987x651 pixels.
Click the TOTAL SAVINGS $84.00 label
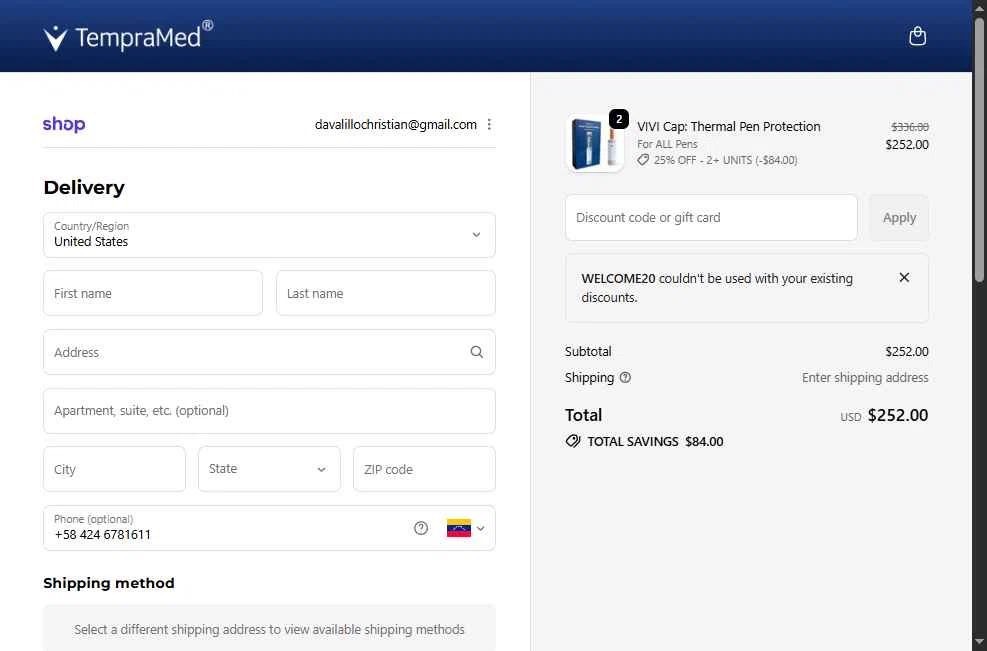click(655, 441)
